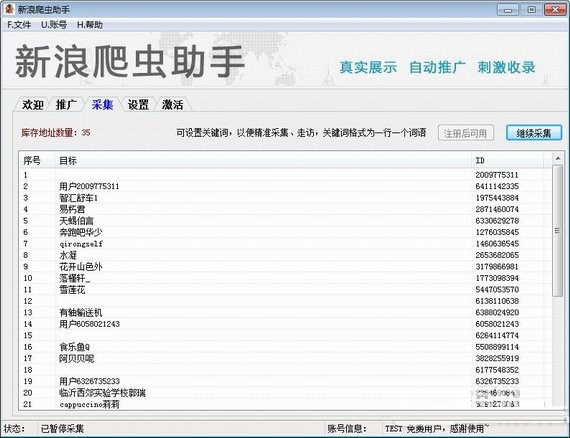Screen dimensions: 570x438
Task: Select the 雪莲花 row
Action: 285,290
